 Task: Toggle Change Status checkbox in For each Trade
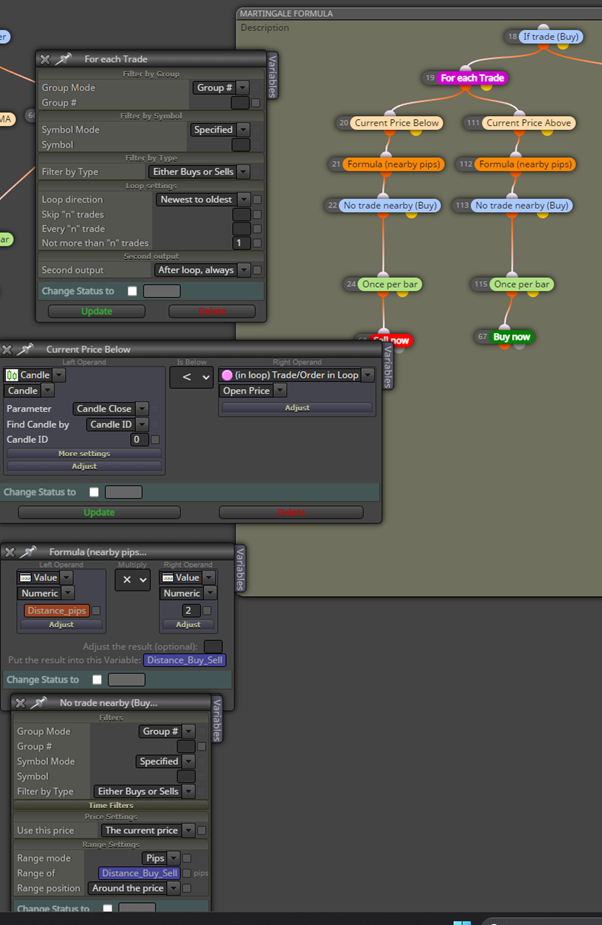[132, 291]
